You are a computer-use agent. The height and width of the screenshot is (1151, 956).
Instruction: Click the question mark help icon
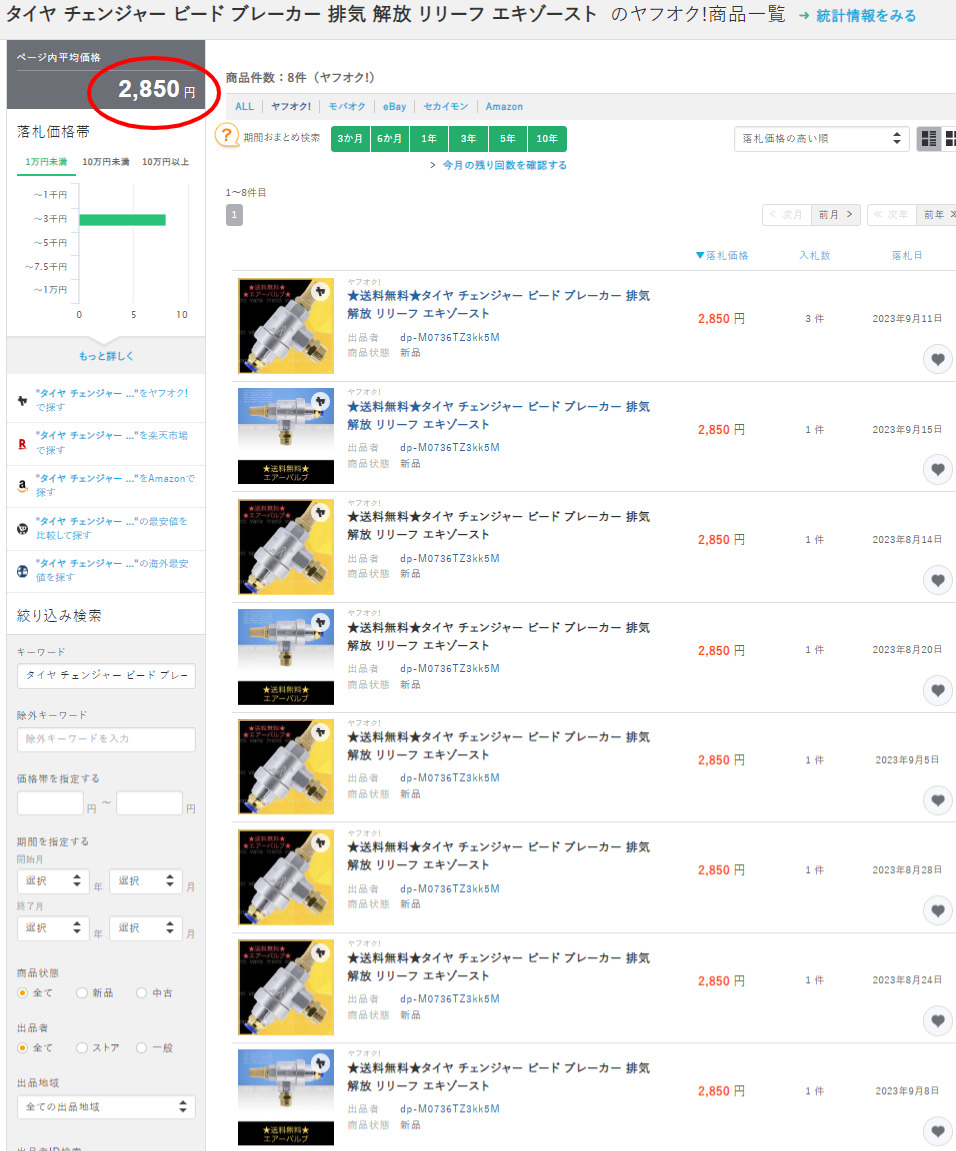coord(227,137)
